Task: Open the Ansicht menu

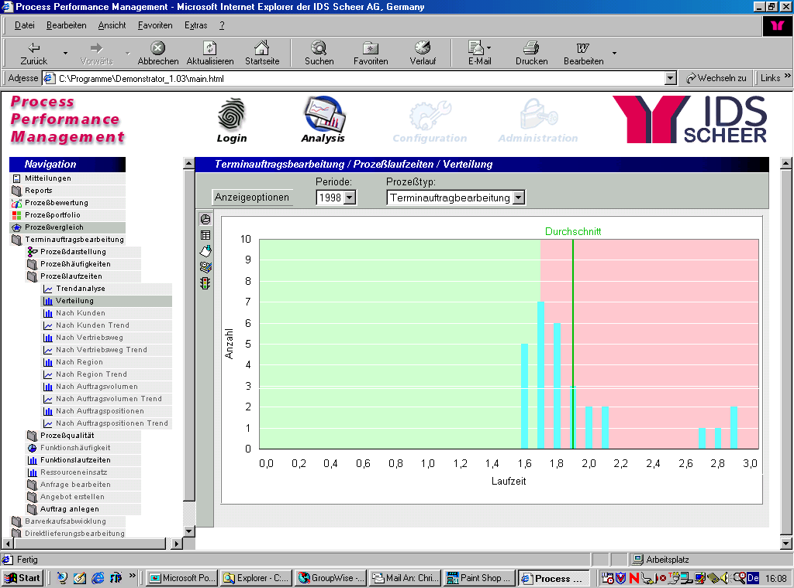Action: (112, 25)
